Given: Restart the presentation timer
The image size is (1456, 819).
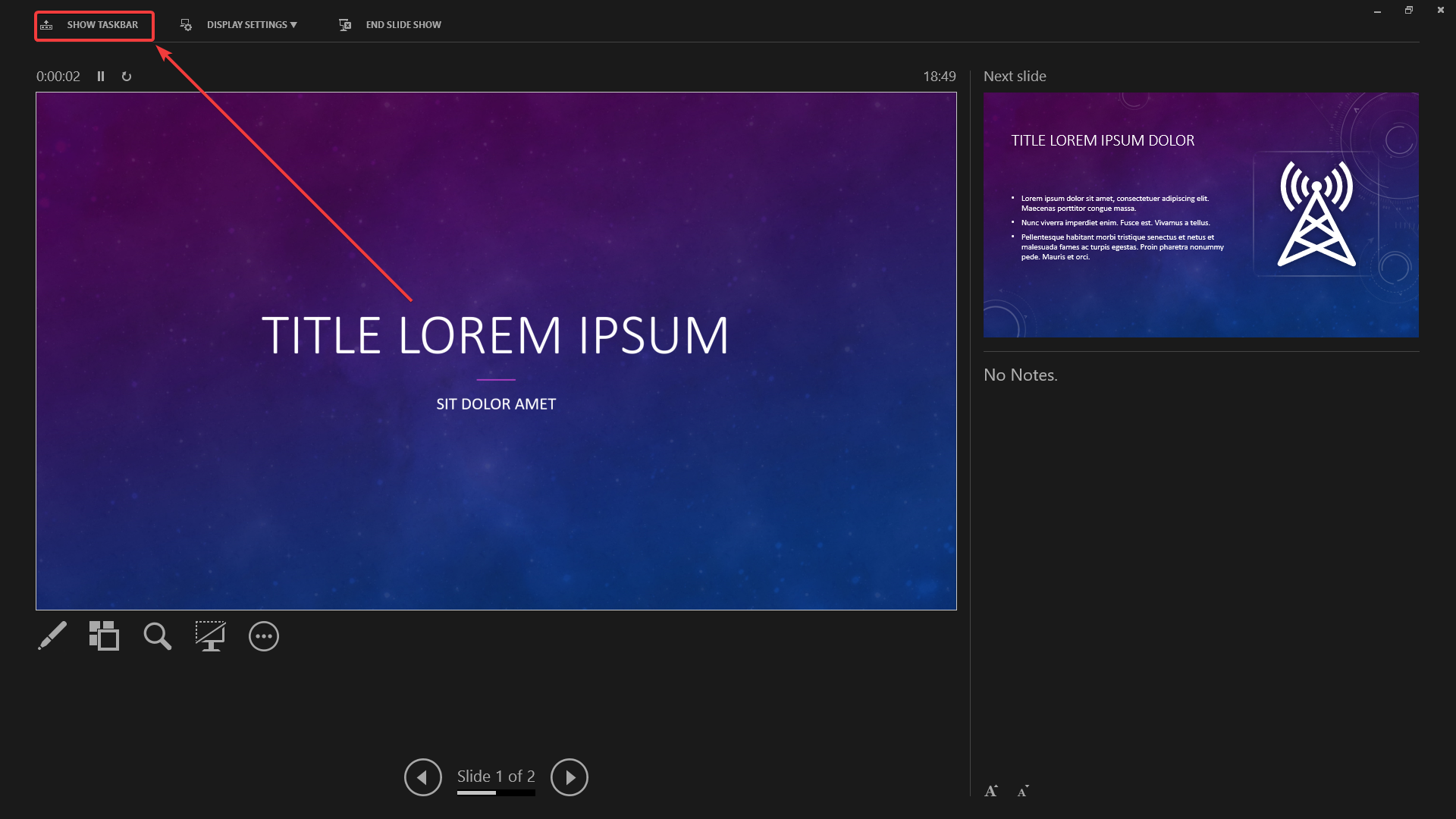Looking at the screenshot, I should click(x=127, y=77).
